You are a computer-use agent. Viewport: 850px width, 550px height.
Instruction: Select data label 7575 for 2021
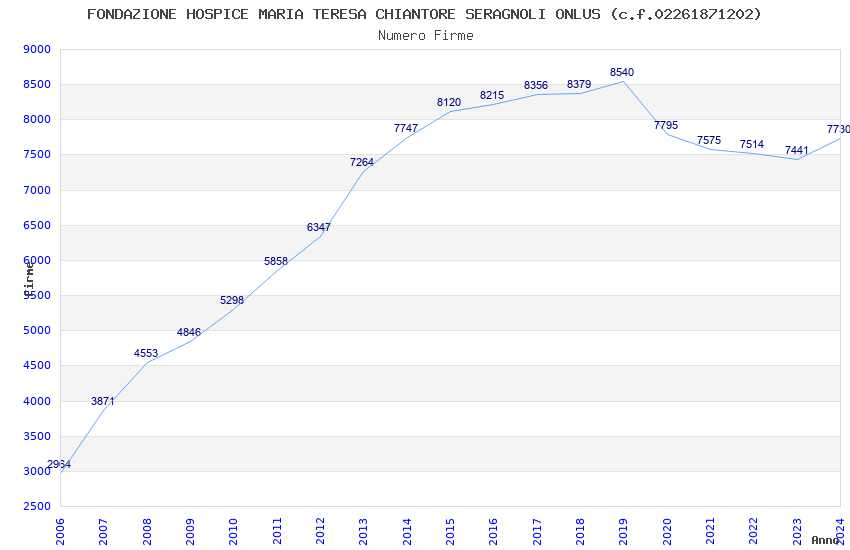point(709,140)
